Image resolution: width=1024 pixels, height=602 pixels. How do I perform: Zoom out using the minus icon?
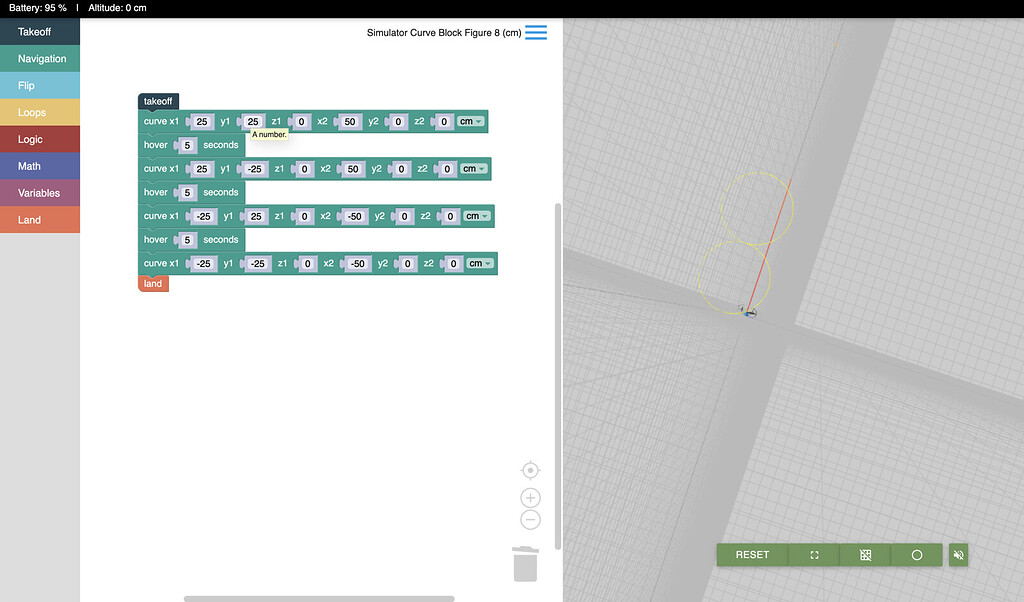[530, 519]
